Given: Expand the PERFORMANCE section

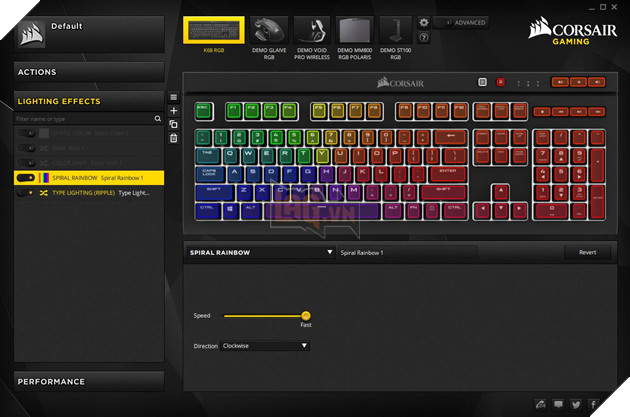Looking at the screenshot, I should 89,382.
